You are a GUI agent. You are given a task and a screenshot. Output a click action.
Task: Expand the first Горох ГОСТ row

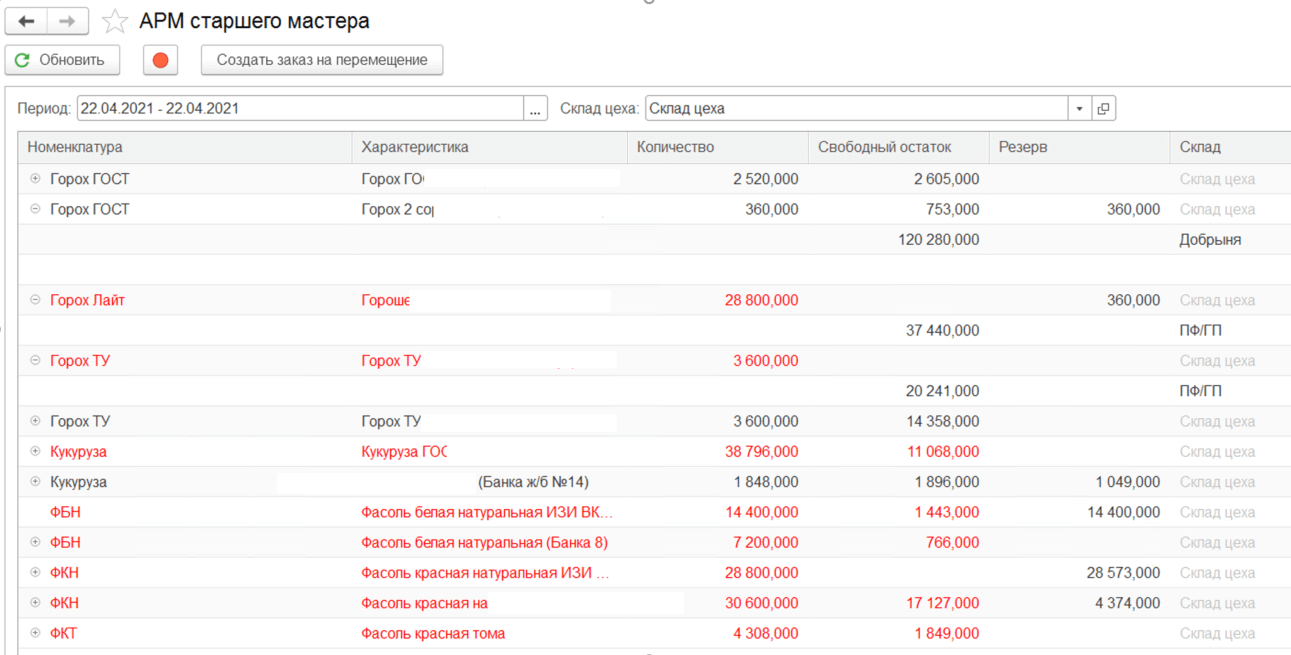click(35, 179)
